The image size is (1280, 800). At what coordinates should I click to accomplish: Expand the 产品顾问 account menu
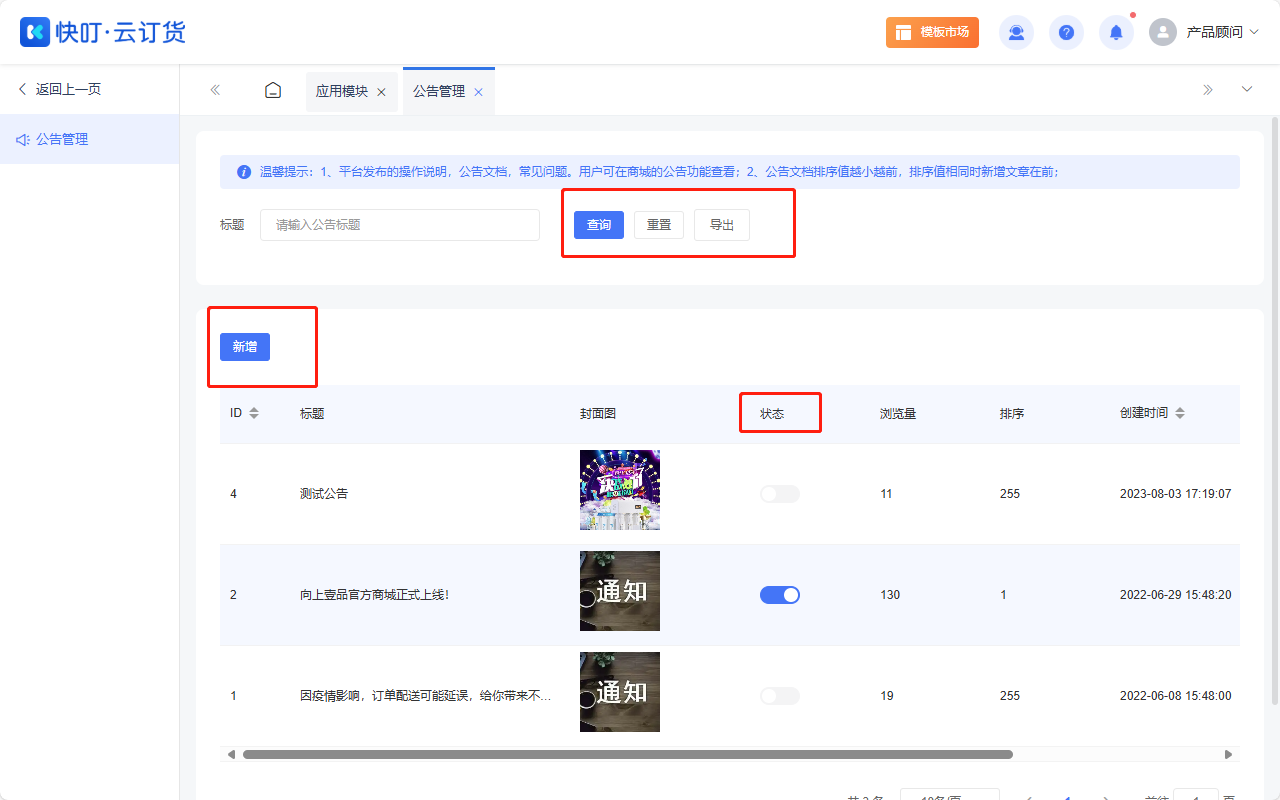point(1222,32)
